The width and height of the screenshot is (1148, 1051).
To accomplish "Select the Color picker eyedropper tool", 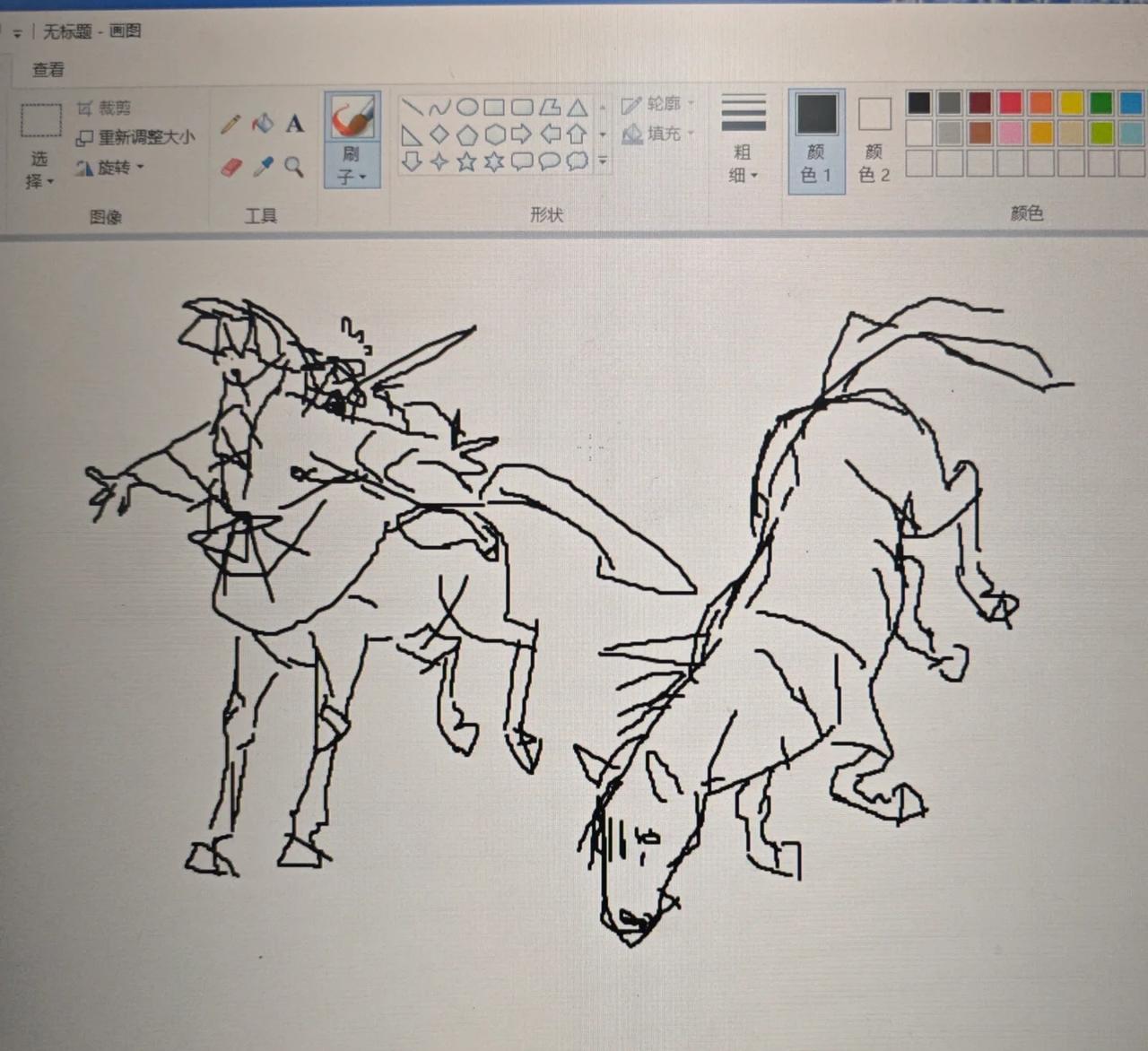I will tap(263, 167).
